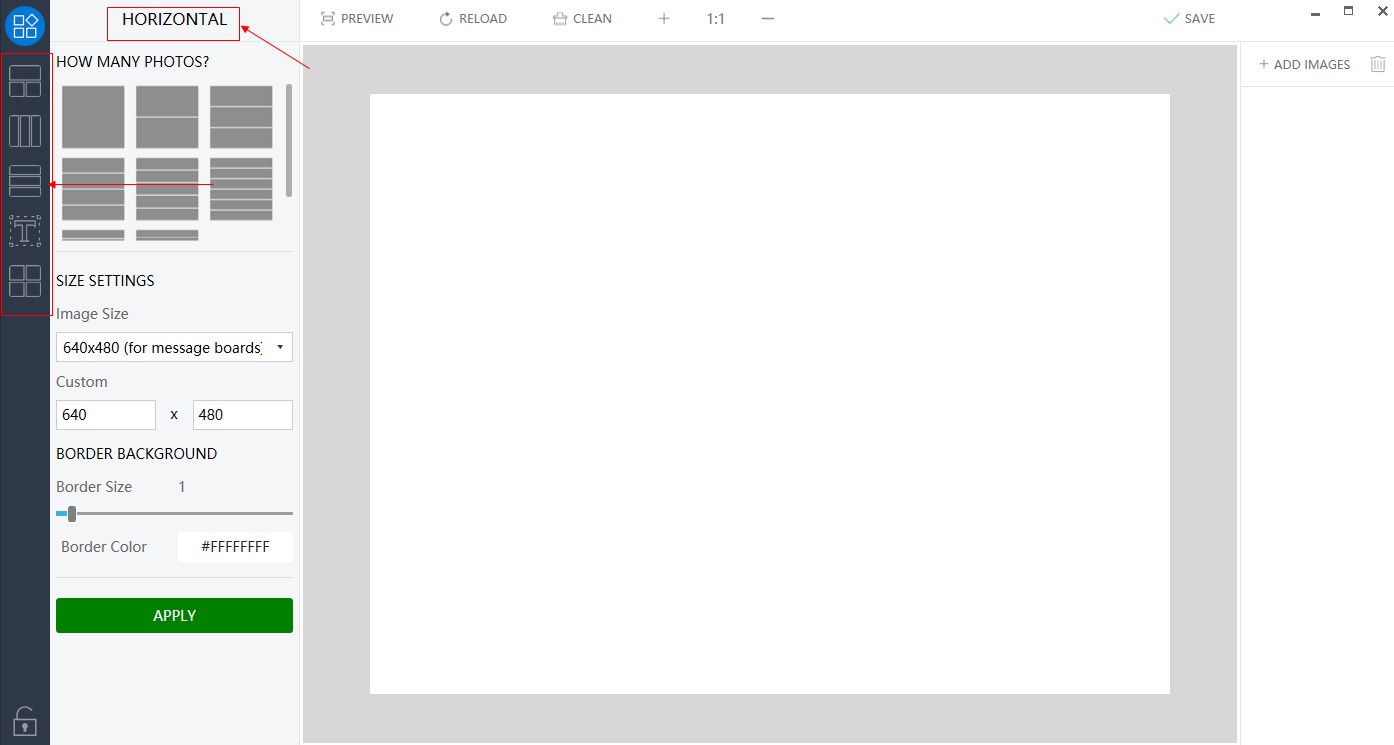Select the vertical columns layout icon
Image resolution: width=1394 pixels, height=745 pixels.
[x=25, y=131]
